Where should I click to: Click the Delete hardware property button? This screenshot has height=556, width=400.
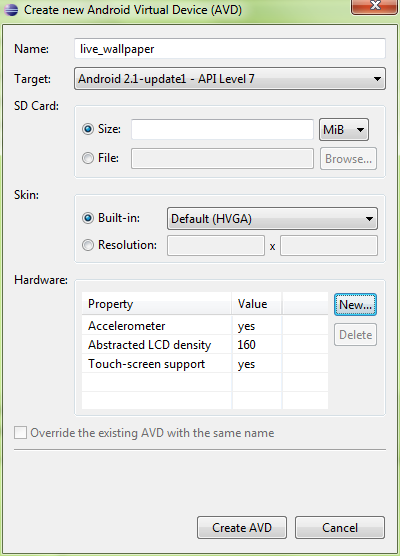tap(355, 334)
